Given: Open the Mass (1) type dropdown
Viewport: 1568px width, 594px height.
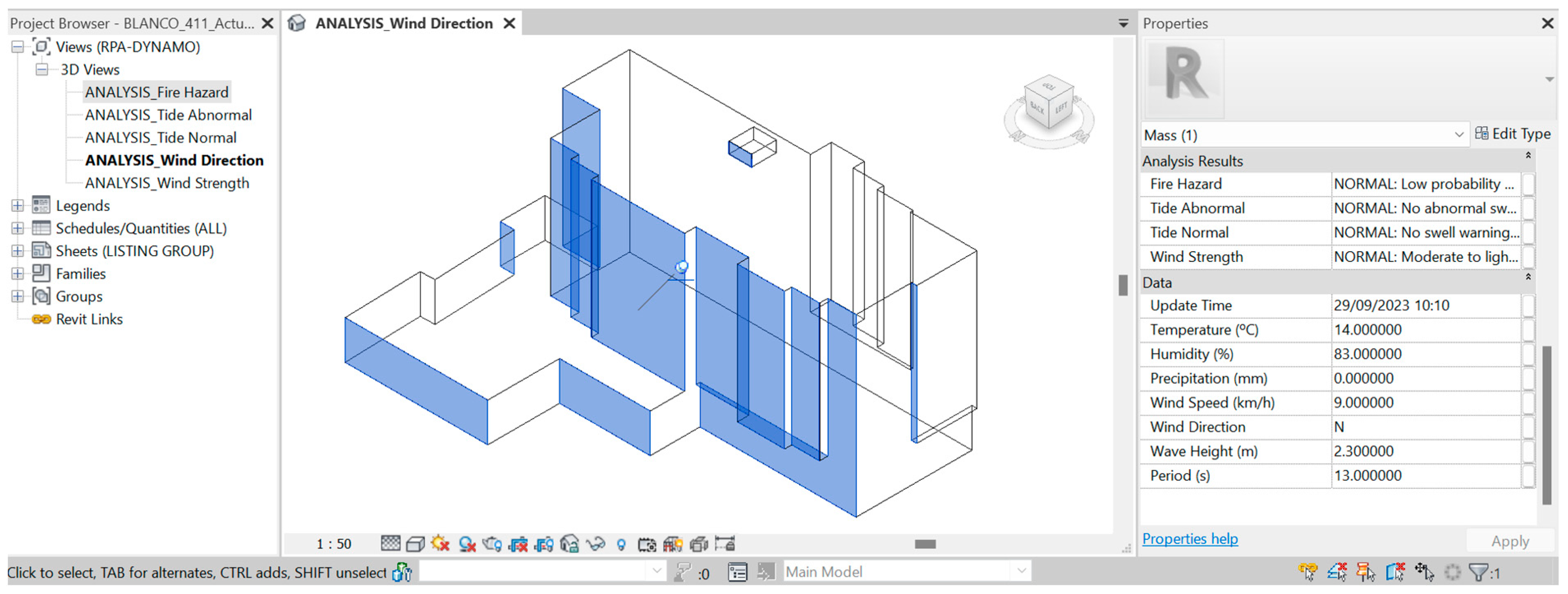Looking at the screenshot, I should (1458, 135).
